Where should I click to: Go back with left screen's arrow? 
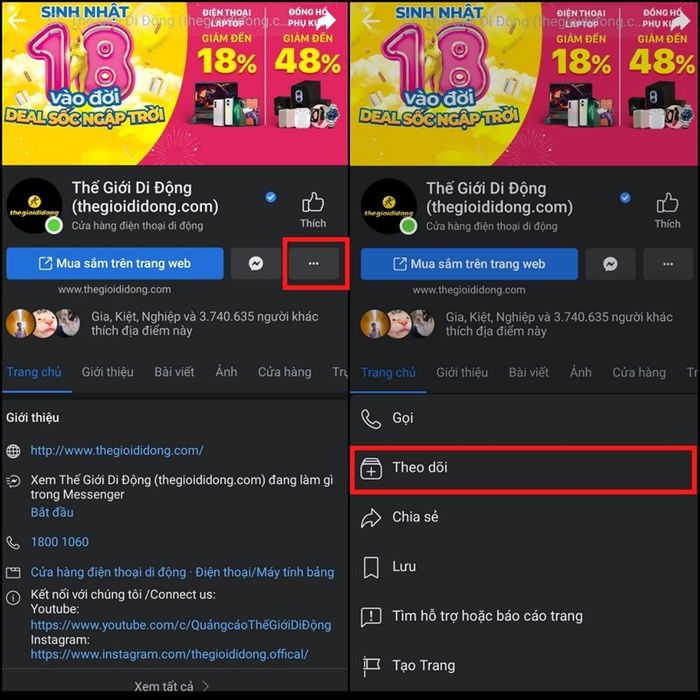coord(17,20)
